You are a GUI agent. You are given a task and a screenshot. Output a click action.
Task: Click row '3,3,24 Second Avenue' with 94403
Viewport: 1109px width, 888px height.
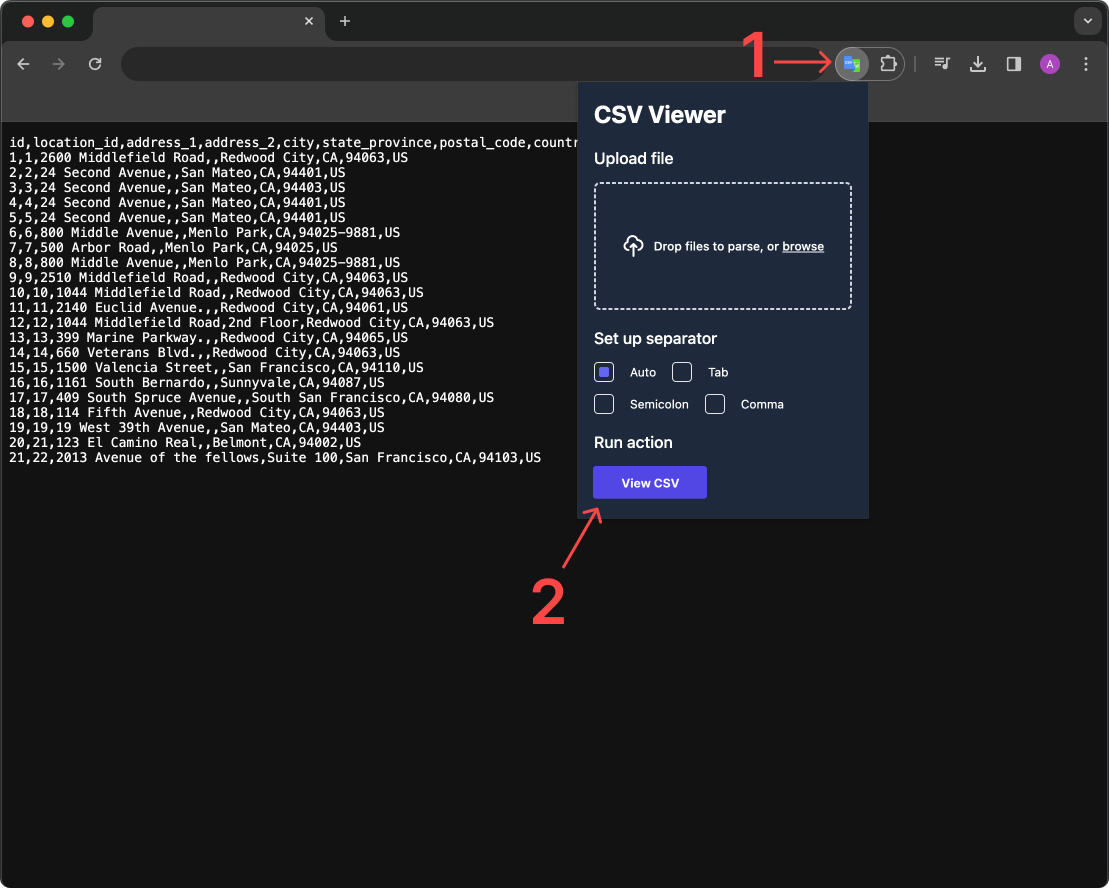pos(177,187)
